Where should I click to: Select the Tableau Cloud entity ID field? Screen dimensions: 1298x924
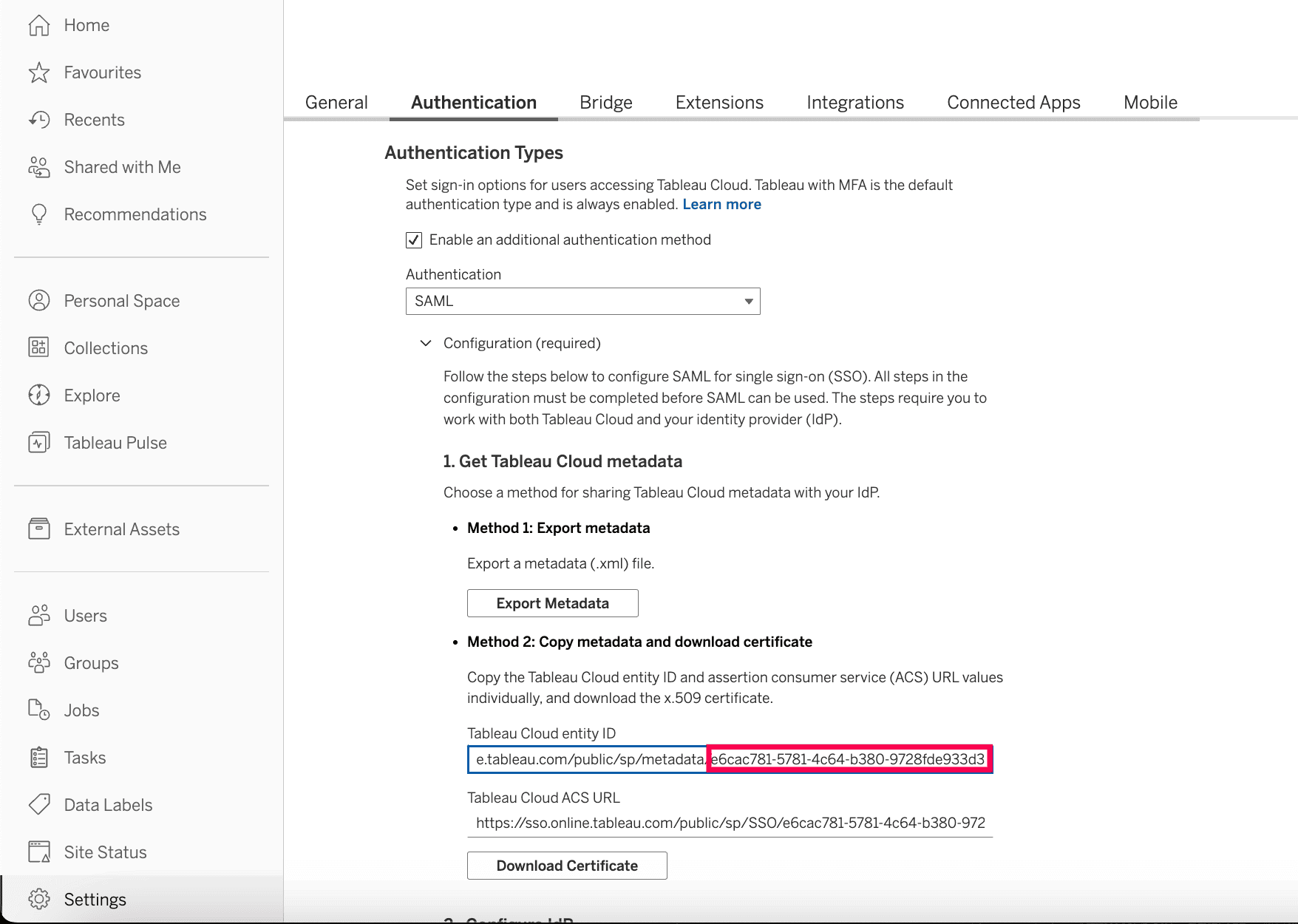click(586, 758)
